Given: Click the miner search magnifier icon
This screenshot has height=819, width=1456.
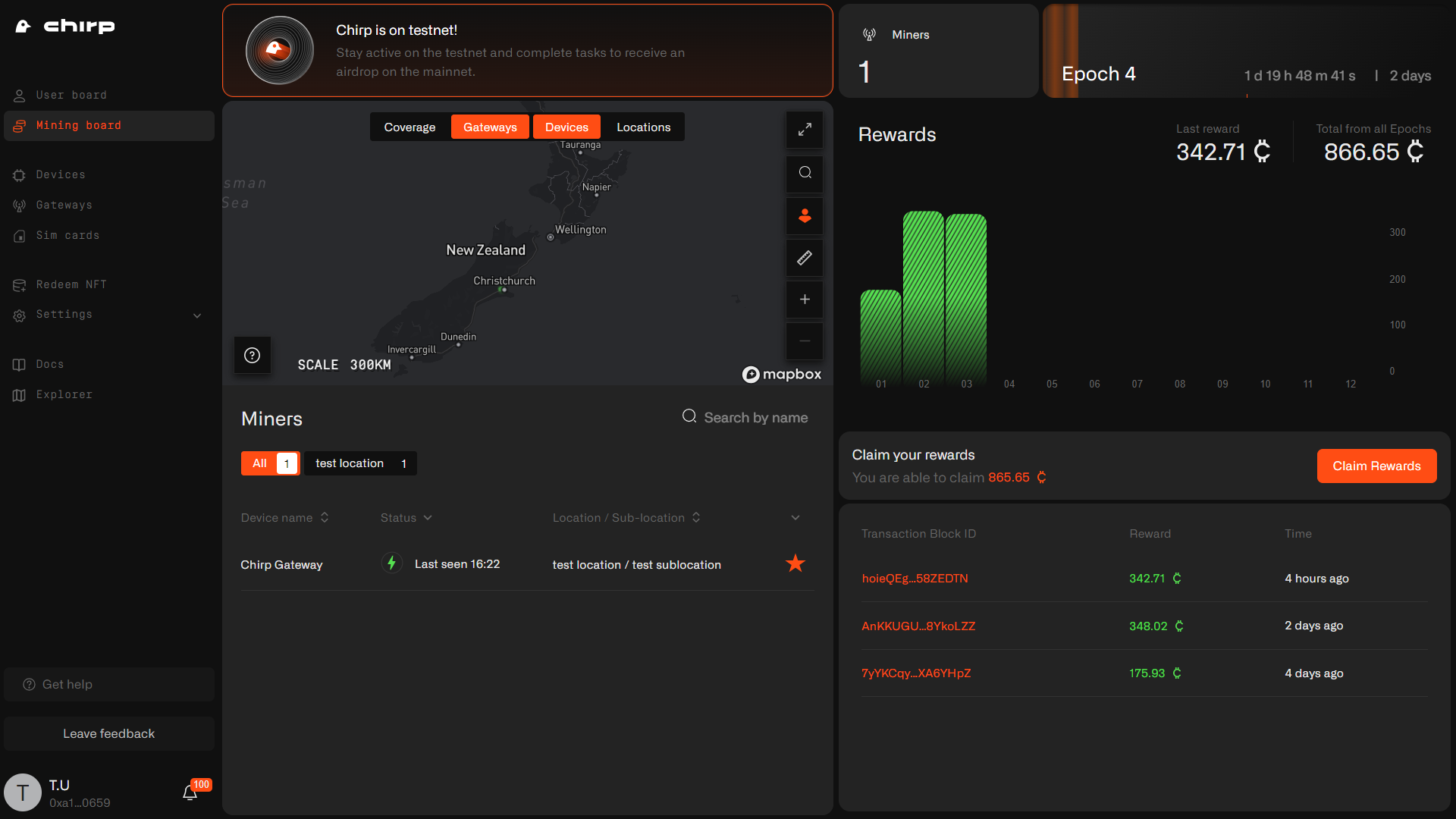Looking at the screenshot, I should [x=689, y=416].
